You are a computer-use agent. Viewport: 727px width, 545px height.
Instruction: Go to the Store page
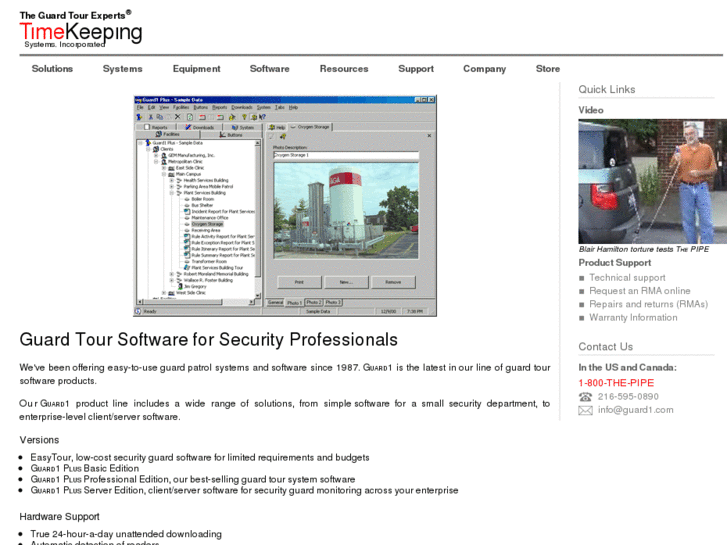tap(548, 69)
